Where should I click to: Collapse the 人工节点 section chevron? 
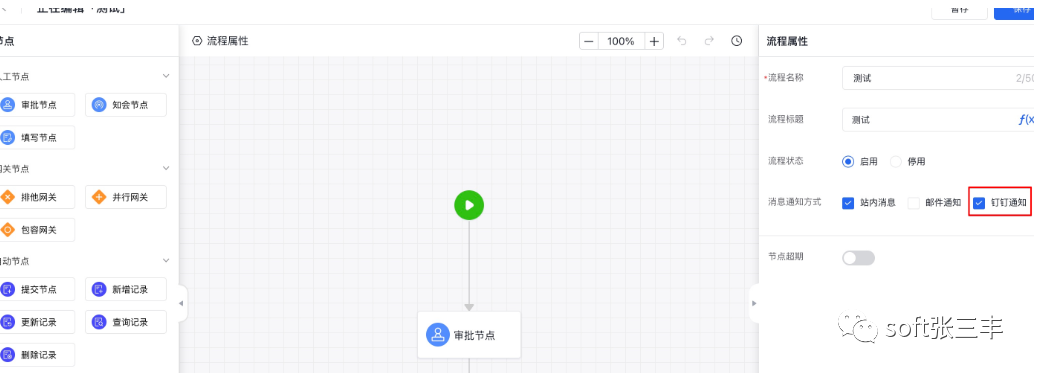[166, 76]
